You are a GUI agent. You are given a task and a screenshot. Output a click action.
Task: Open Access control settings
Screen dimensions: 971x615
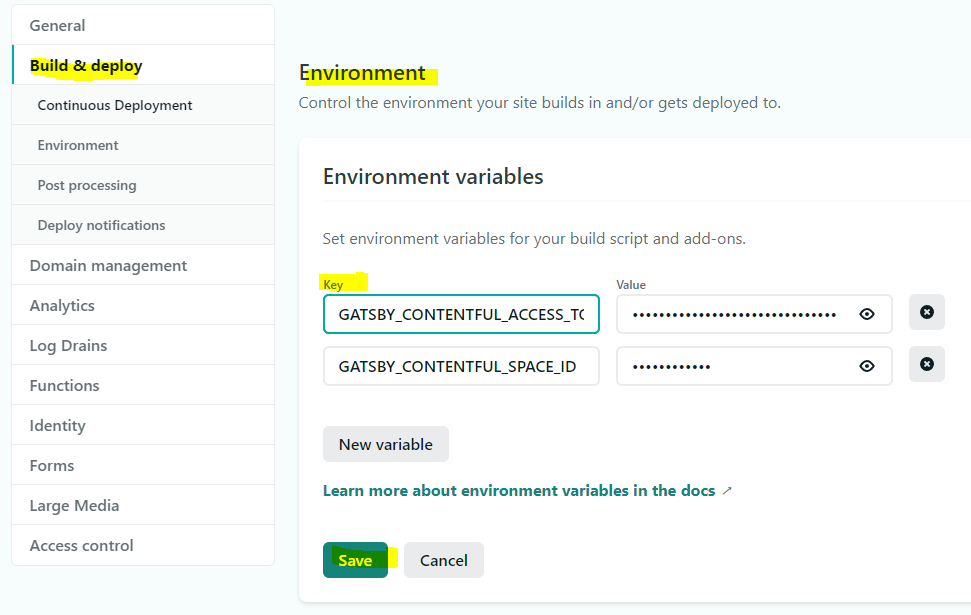(x=143, y=545)
